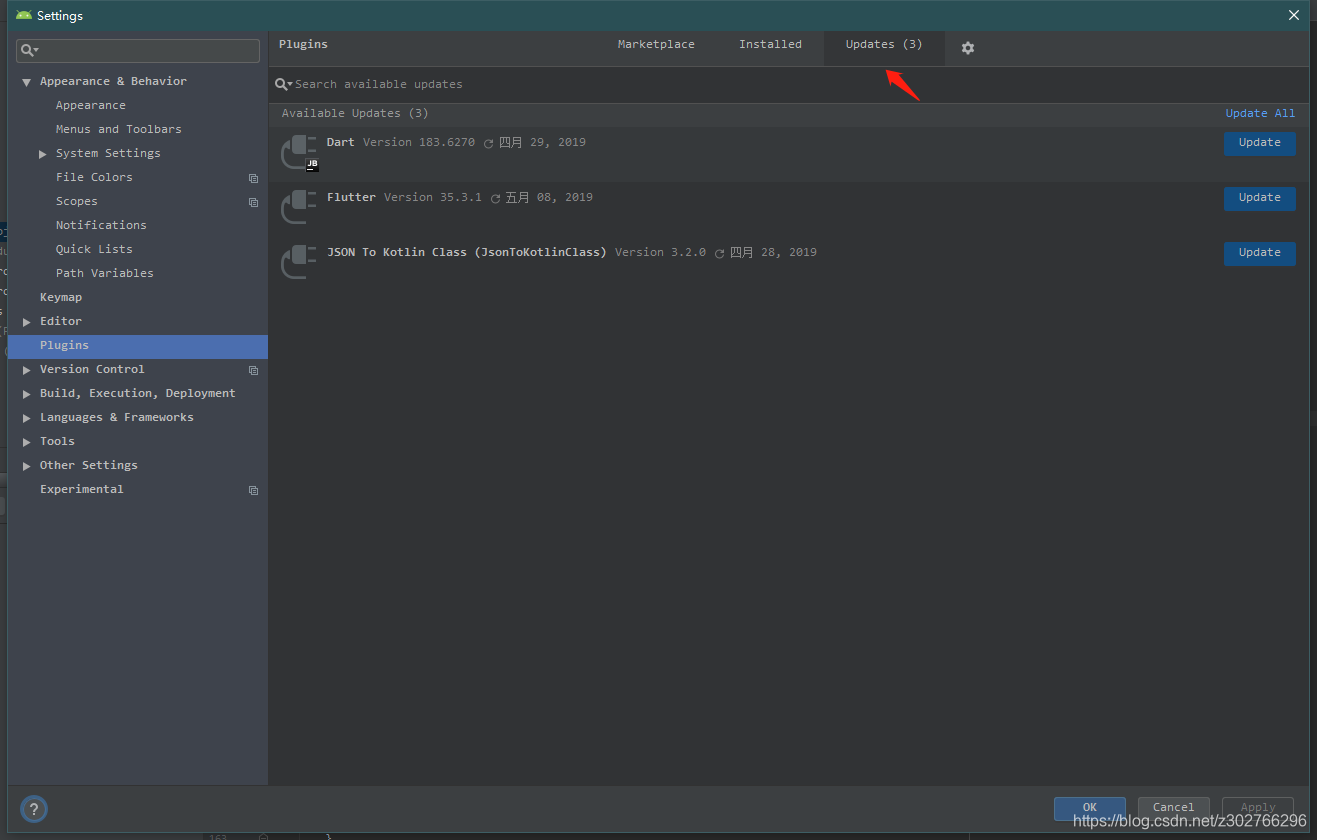
Task: Expand the Tools section
Action: tap(27, 442)
